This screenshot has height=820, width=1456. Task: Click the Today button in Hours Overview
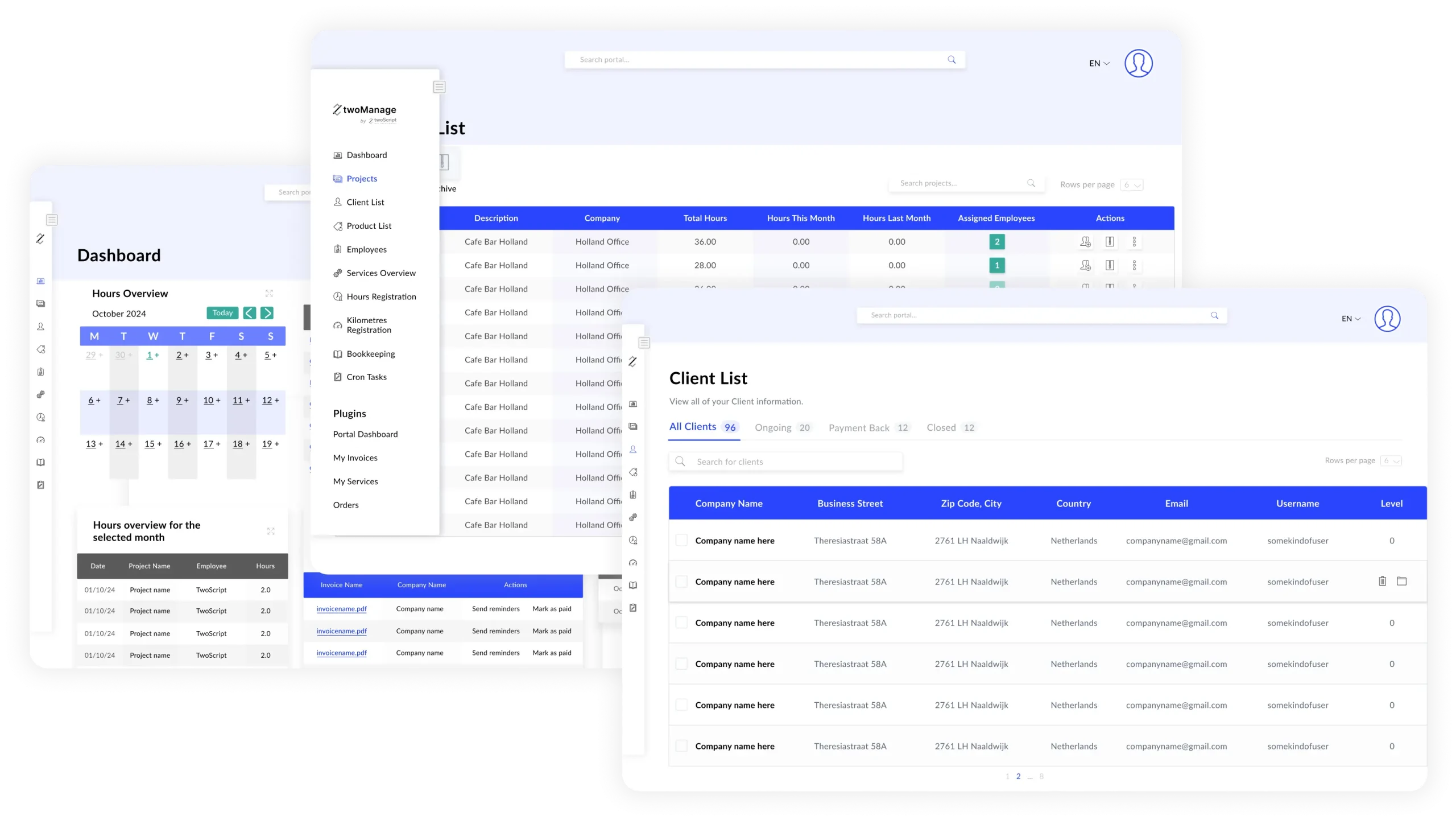point(222,313)
